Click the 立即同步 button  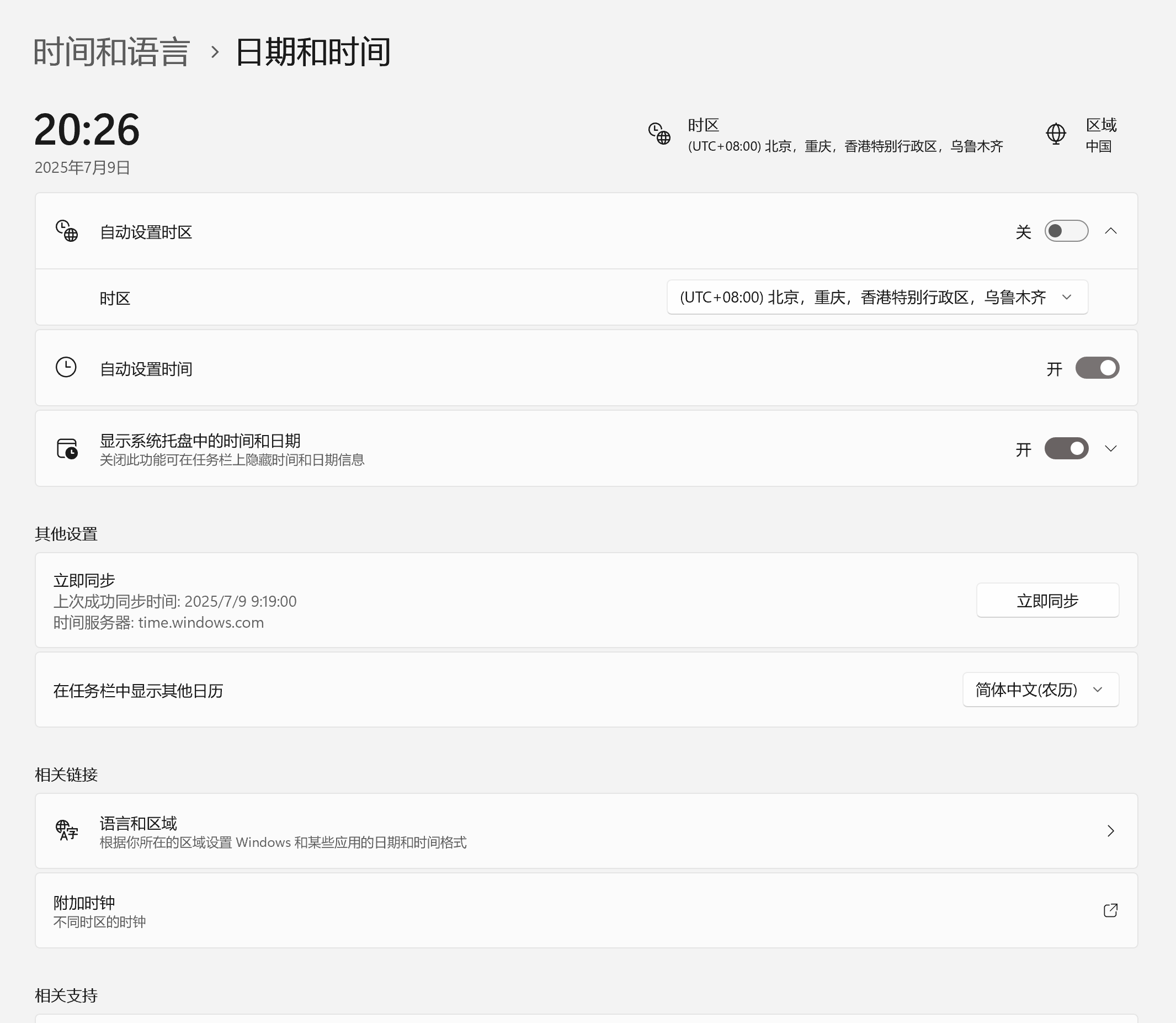[1047, 600]
